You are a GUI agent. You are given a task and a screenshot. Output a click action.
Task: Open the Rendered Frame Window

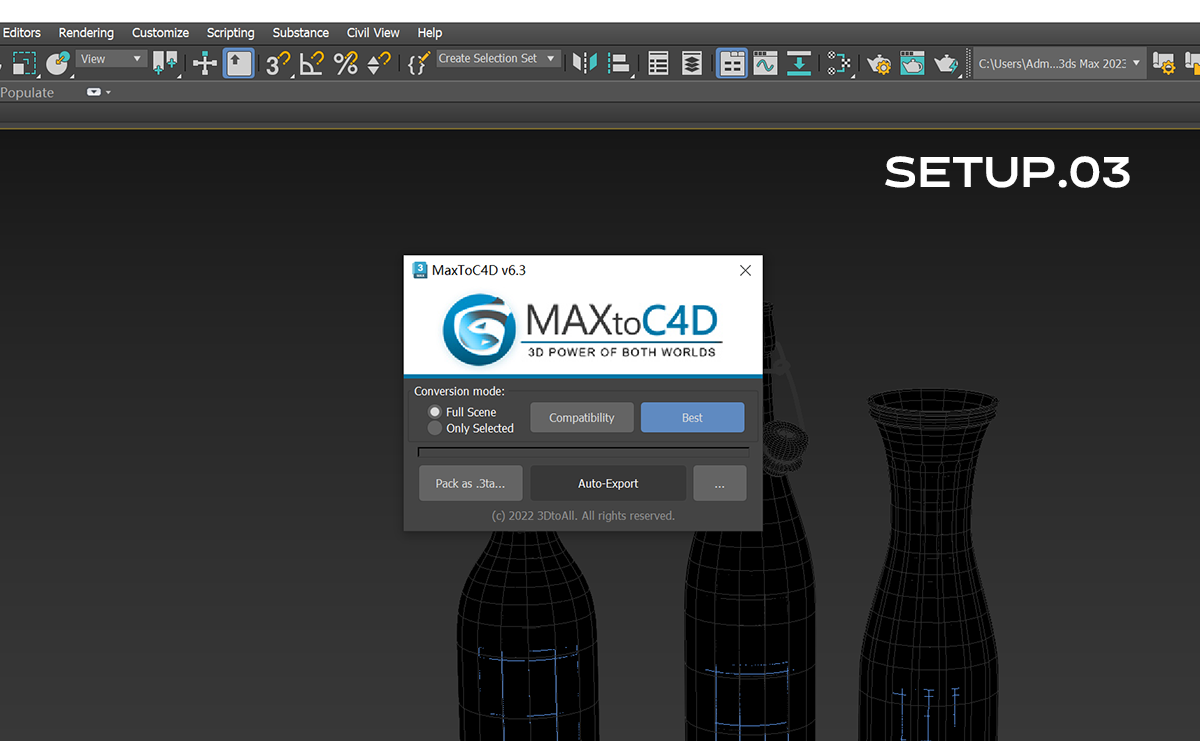click(x=912, y=64)
